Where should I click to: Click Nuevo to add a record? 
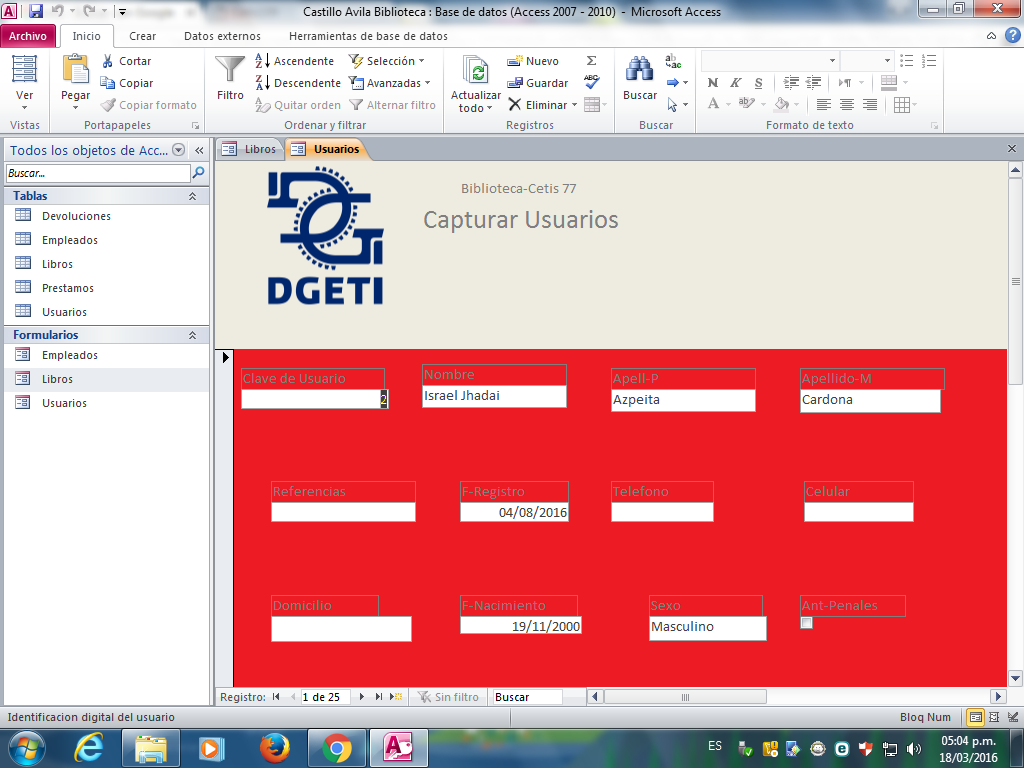(533, 61)
